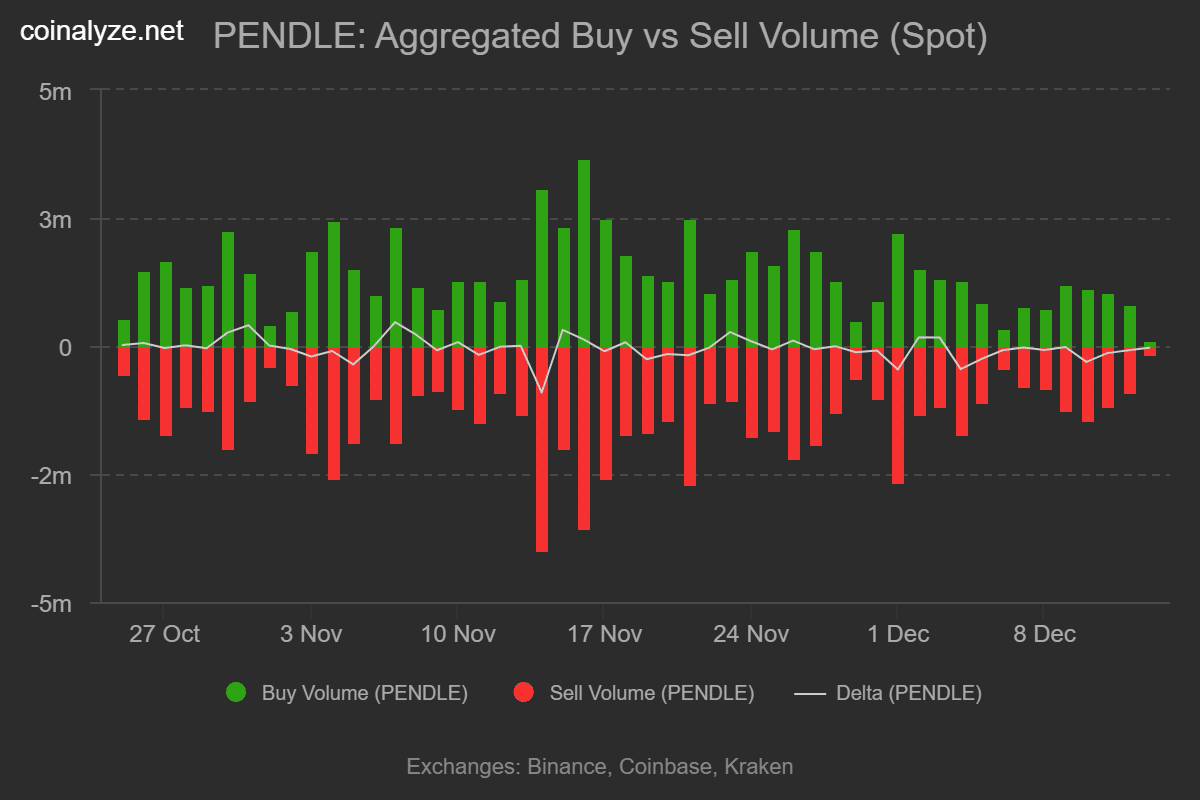Image resolution: width=1200 pixels, height=800 pixels.
Task: Click the 17 Nov date label
Action: (x=604, y=634)
